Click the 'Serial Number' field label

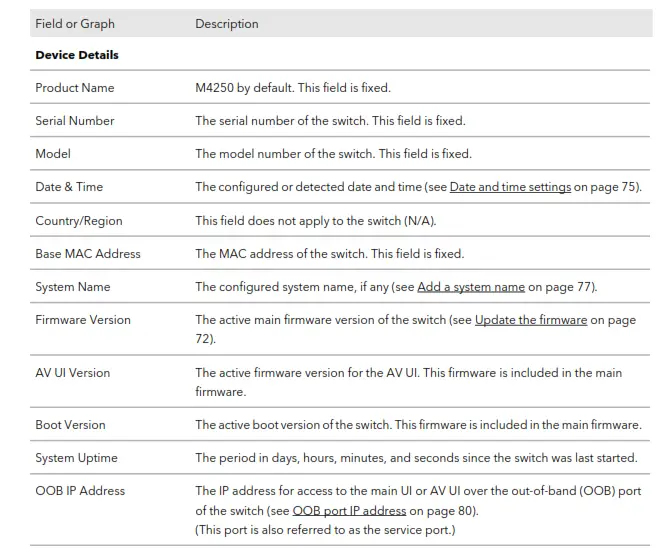pos(75,121)
